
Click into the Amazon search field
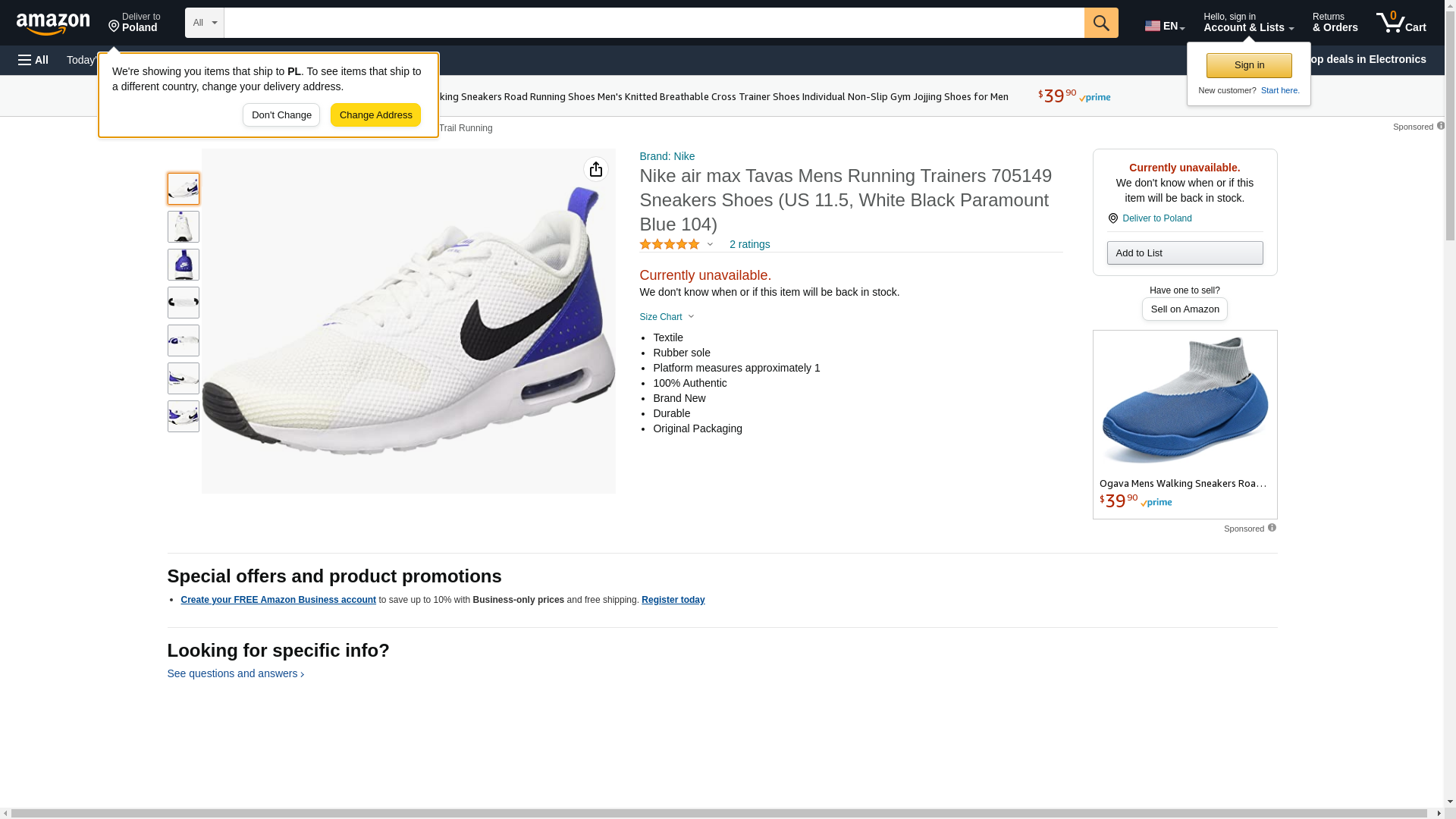pos(654,23)
